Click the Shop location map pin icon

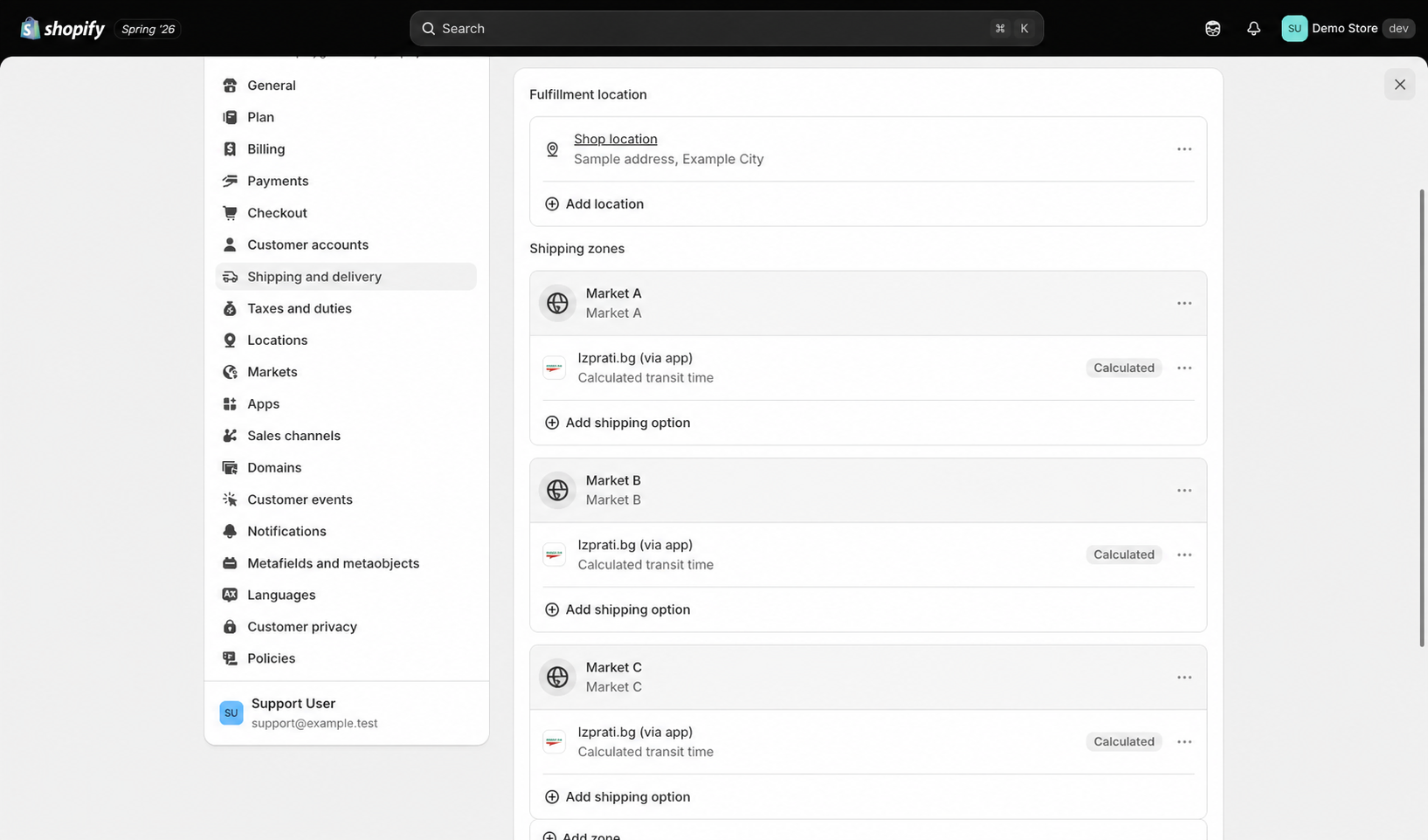point(552,149)
